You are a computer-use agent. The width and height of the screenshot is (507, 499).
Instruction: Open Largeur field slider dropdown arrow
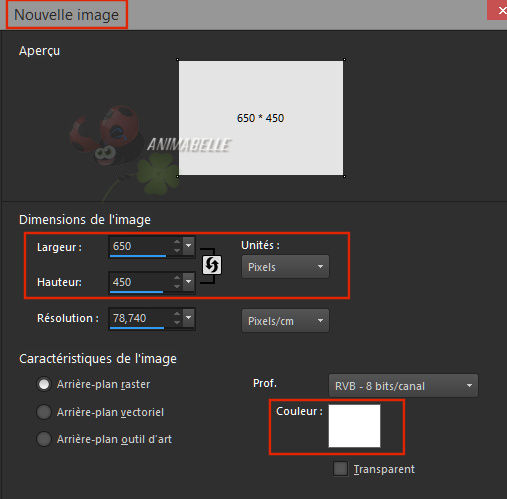pyautogui.click(x=188, y=246)
